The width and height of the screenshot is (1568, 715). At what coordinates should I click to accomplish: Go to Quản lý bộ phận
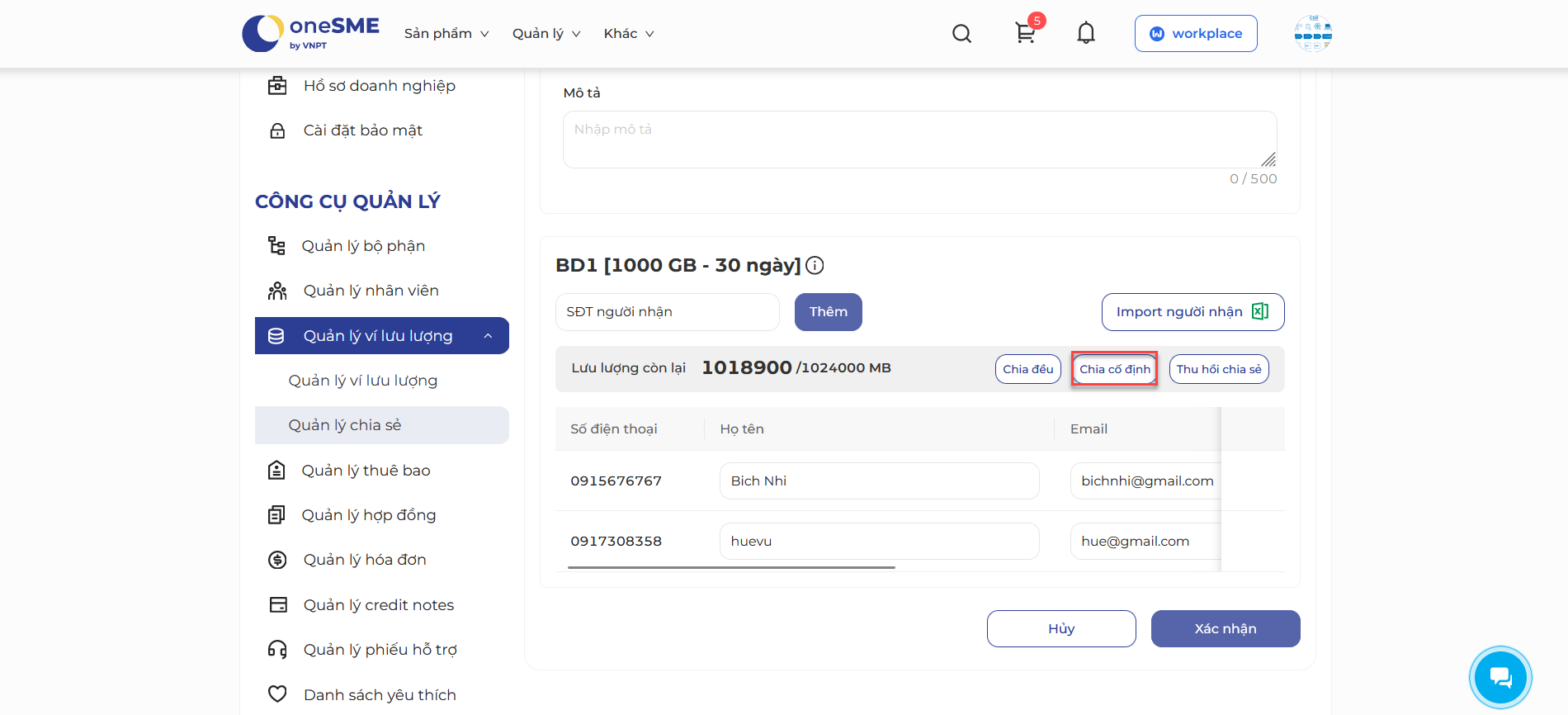pyautogui.click(x=363, y=246)
